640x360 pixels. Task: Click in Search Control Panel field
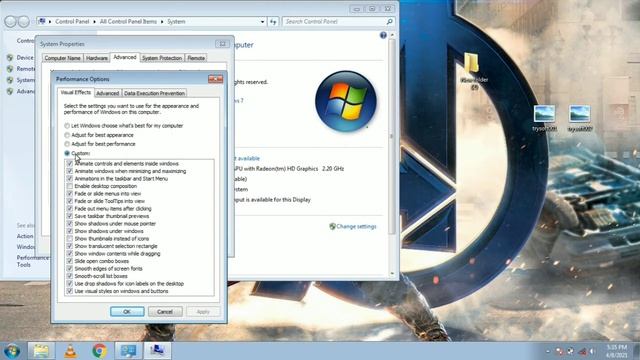[335, 22]
